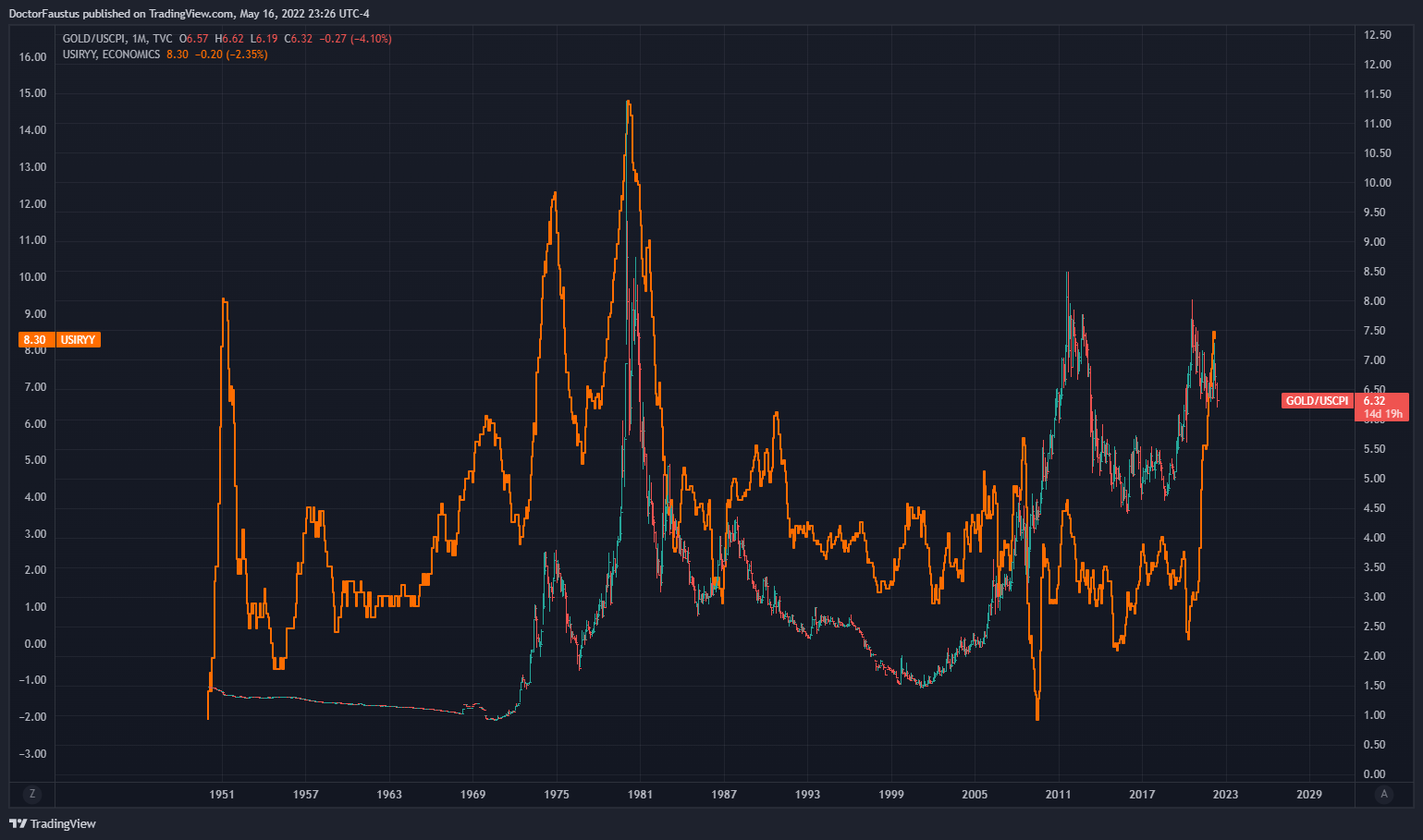
Task: Click the 1957 label on time axis
Action: pos(306,794)
